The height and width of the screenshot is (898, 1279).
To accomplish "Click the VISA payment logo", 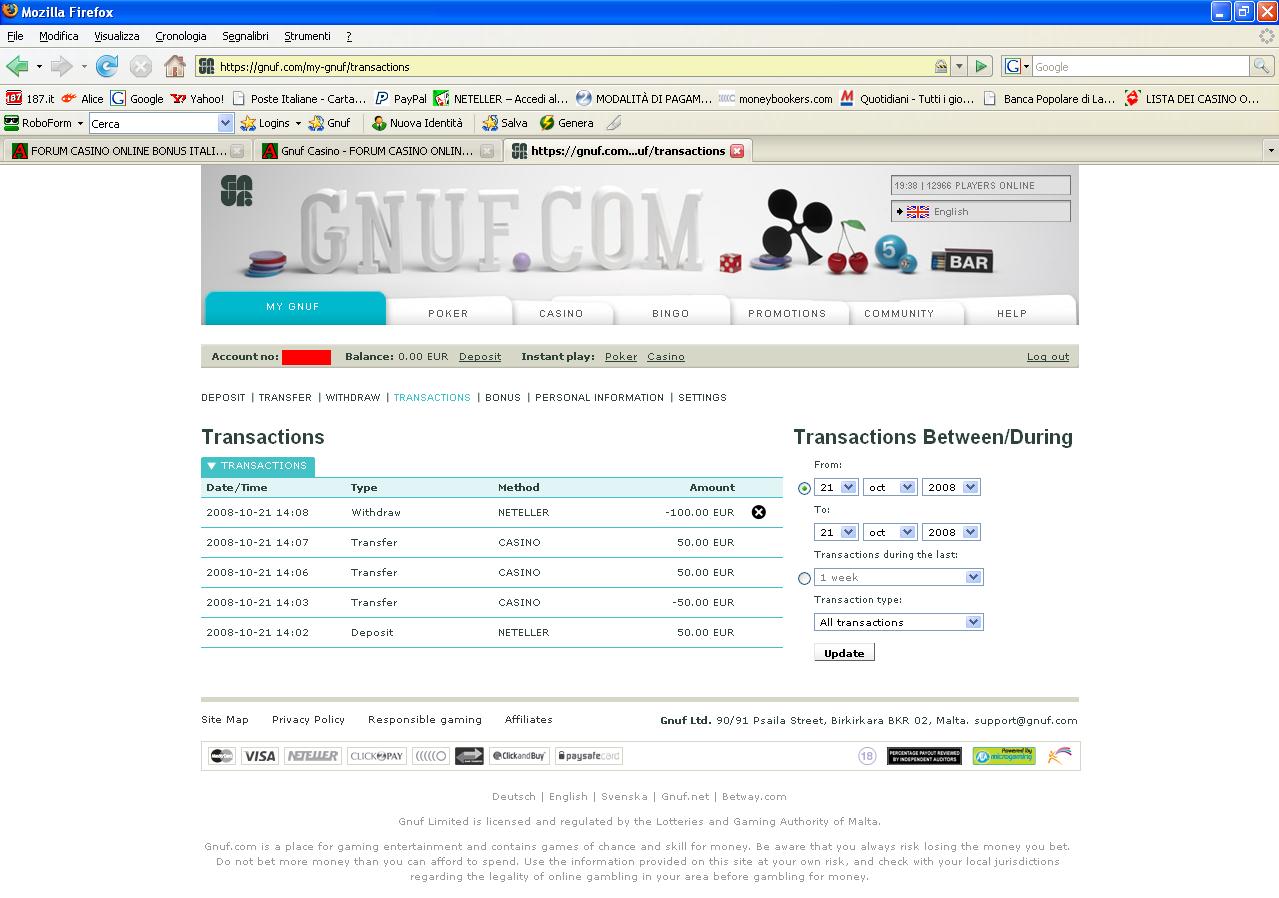I will click(260, 756).
